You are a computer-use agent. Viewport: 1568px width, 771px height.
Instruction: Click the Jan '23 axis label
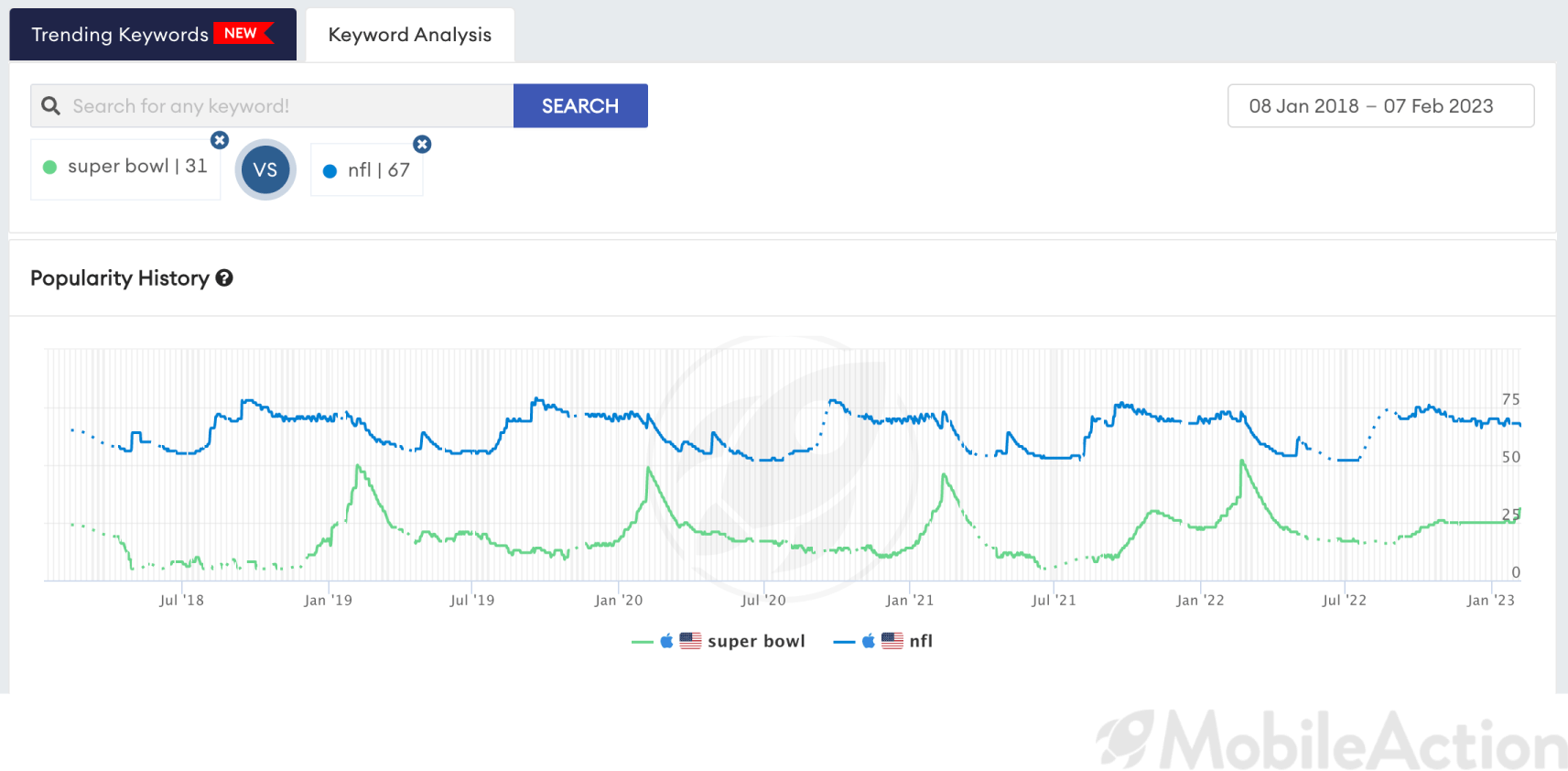click(1490, 601)
